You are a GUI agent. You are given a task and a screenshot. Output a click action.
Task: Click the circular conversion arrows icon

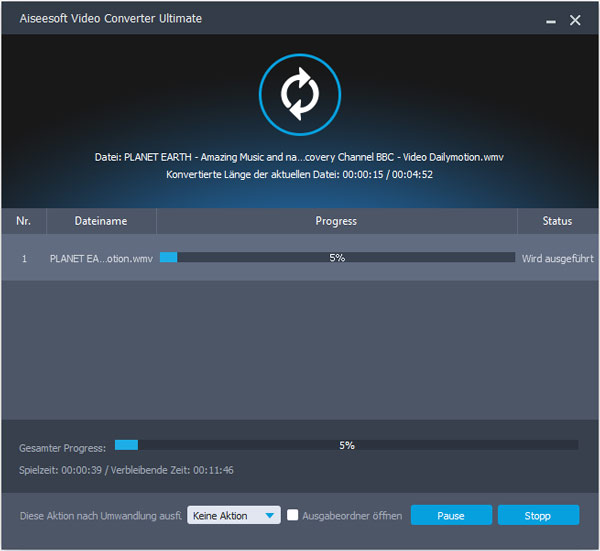point(297,95)
